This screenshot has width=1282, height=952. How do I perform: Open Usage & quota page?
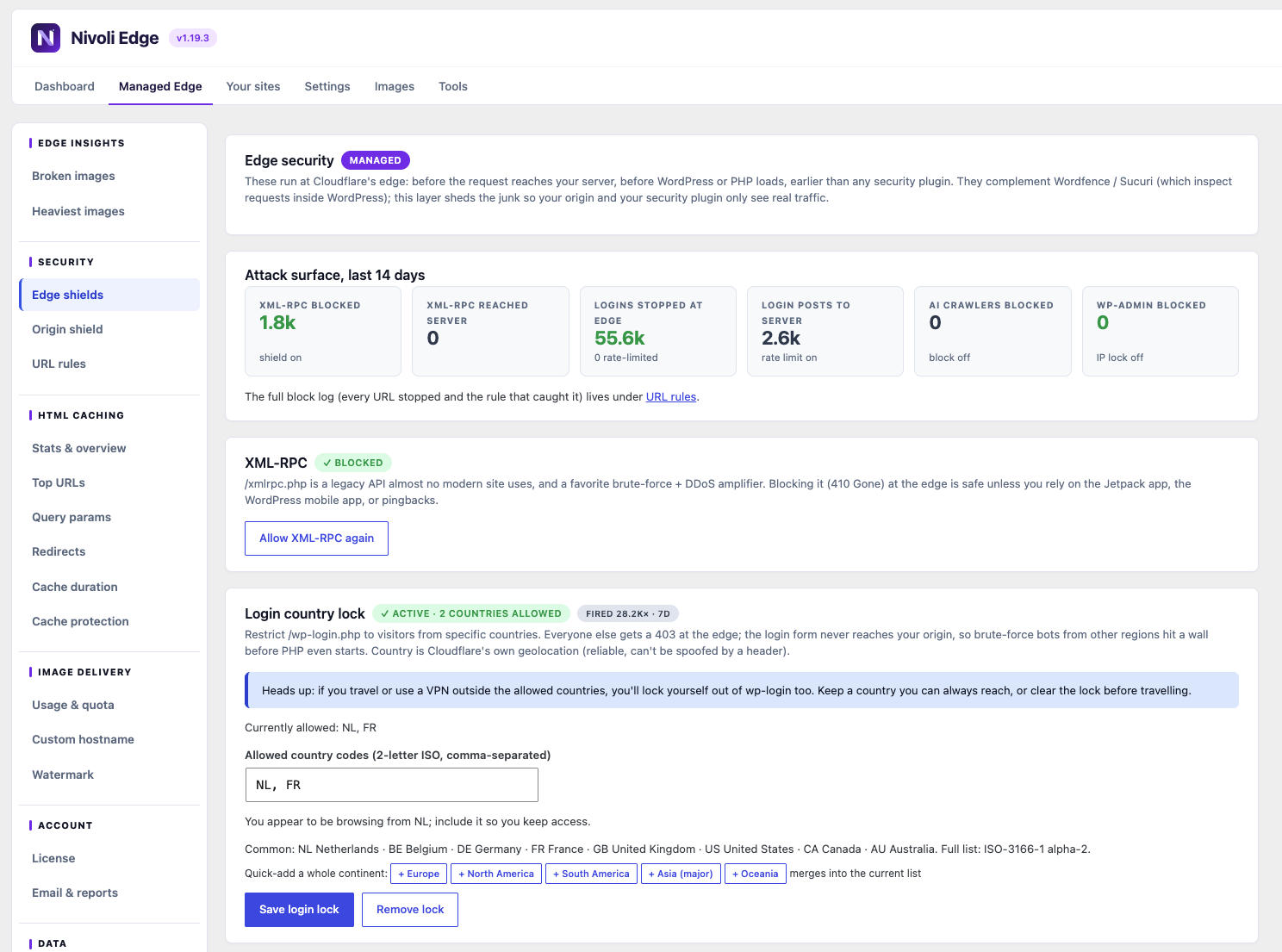109,705
